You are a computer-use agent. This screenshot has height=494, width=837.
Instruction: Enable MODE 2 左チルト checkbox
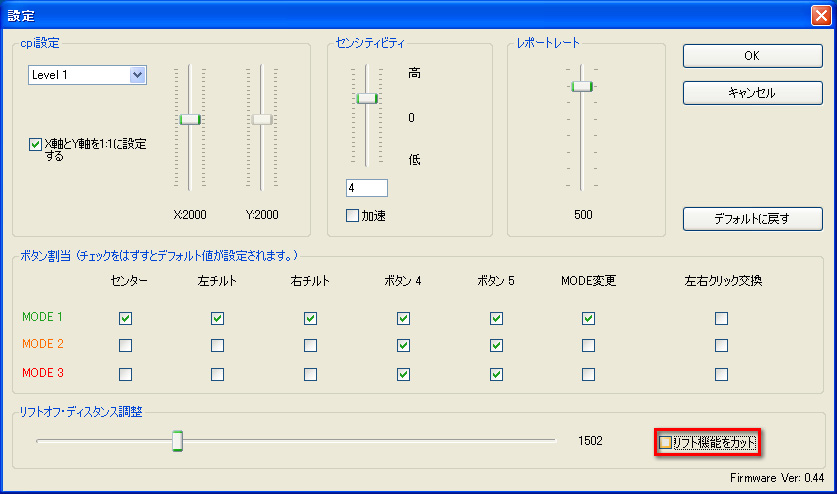(x=217, y=346)
